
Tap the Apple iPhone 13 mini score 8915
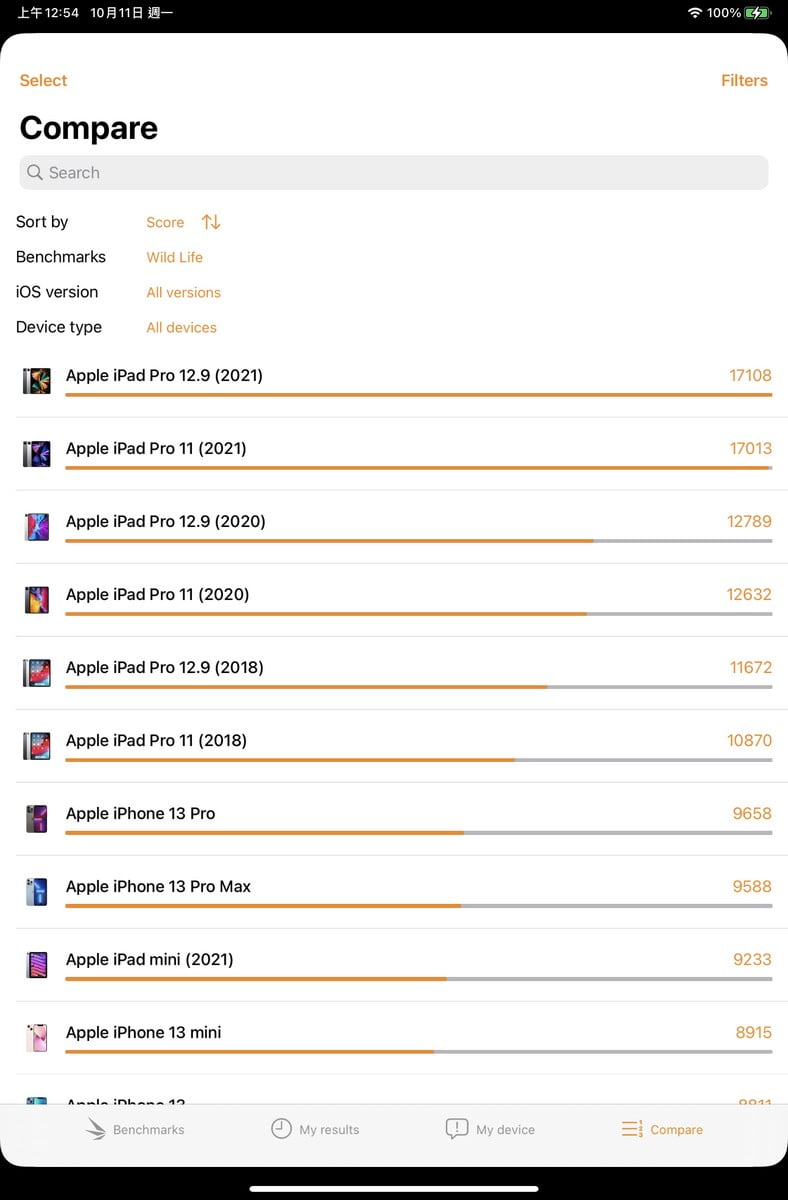[x=753, y=1032]
